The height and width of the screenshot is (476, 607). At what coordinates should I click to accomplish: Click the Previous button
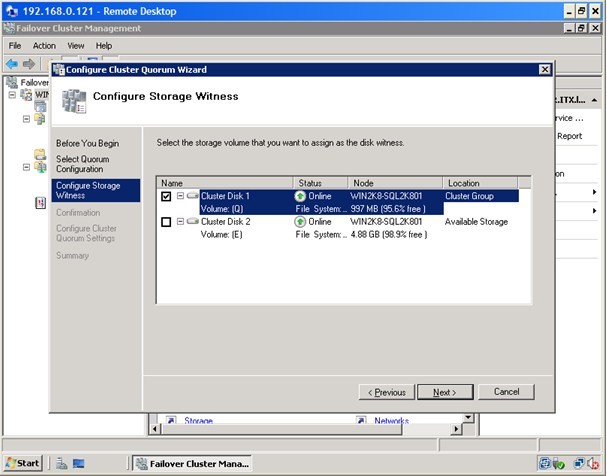(386, 392)
